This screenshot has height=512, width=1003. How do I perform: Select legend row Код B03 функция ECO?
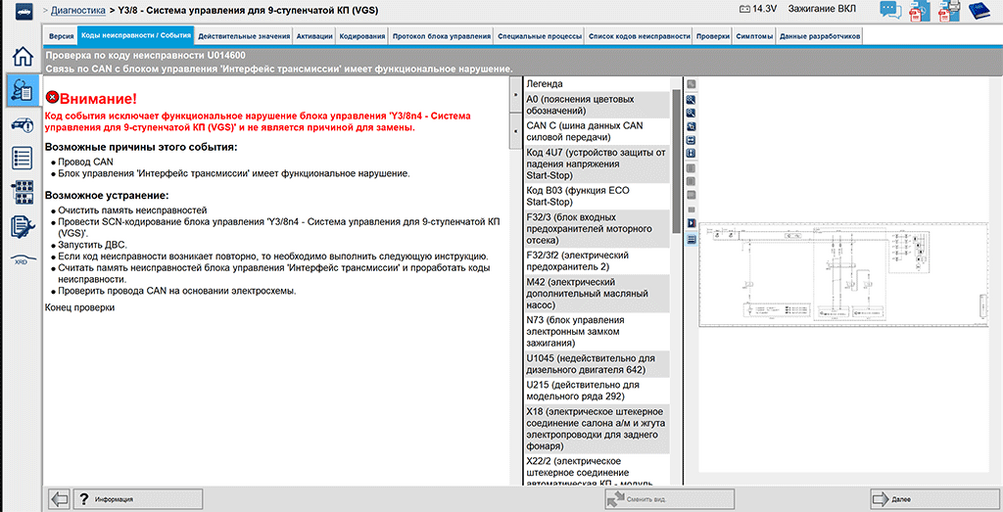[597, 196]
